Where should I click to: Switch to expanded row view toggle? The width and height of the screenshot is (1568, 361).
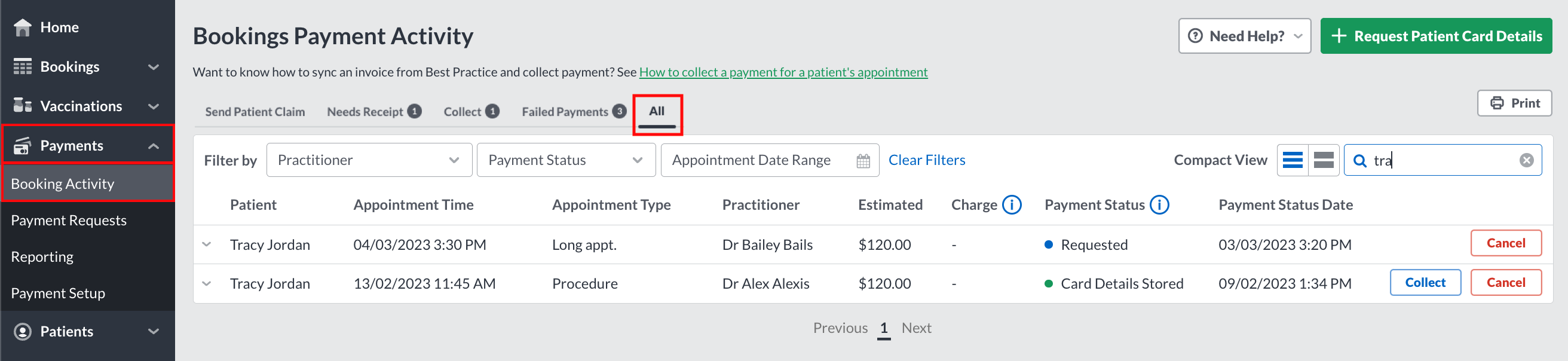(x=1324, y=161)
